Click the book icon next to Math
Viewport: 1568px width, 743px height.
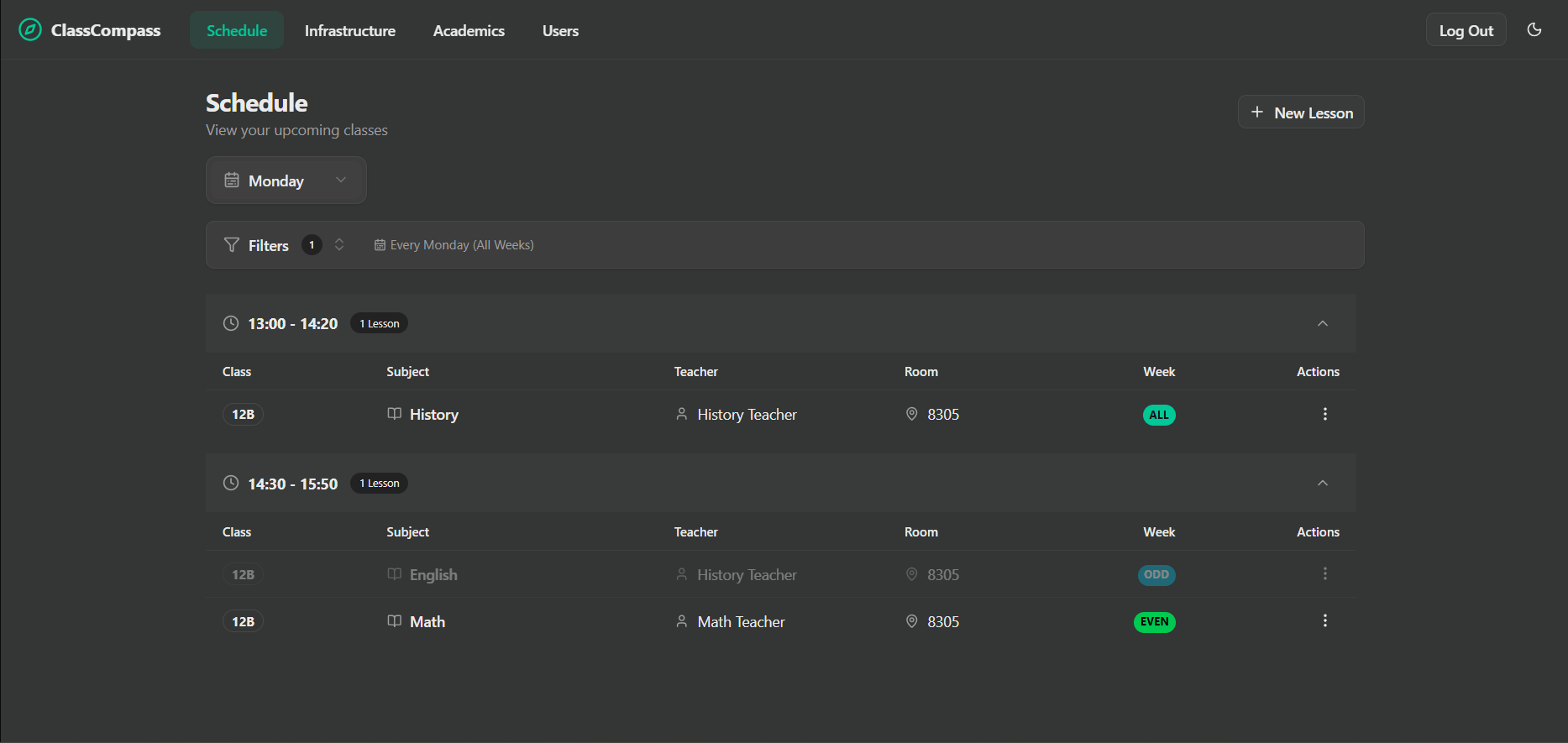tap(394, 621)
